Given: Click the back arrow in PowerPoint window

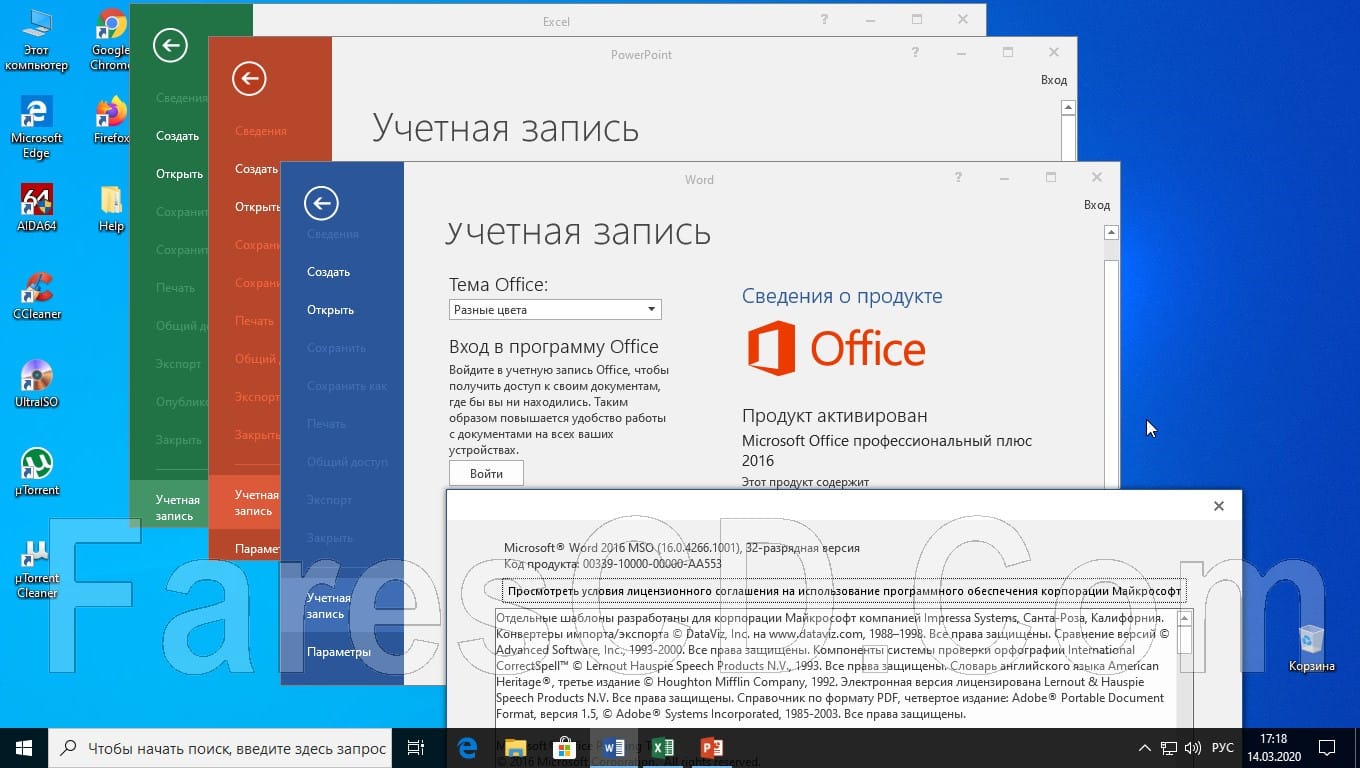Looking at the screenshot, I should click(249, 78).
